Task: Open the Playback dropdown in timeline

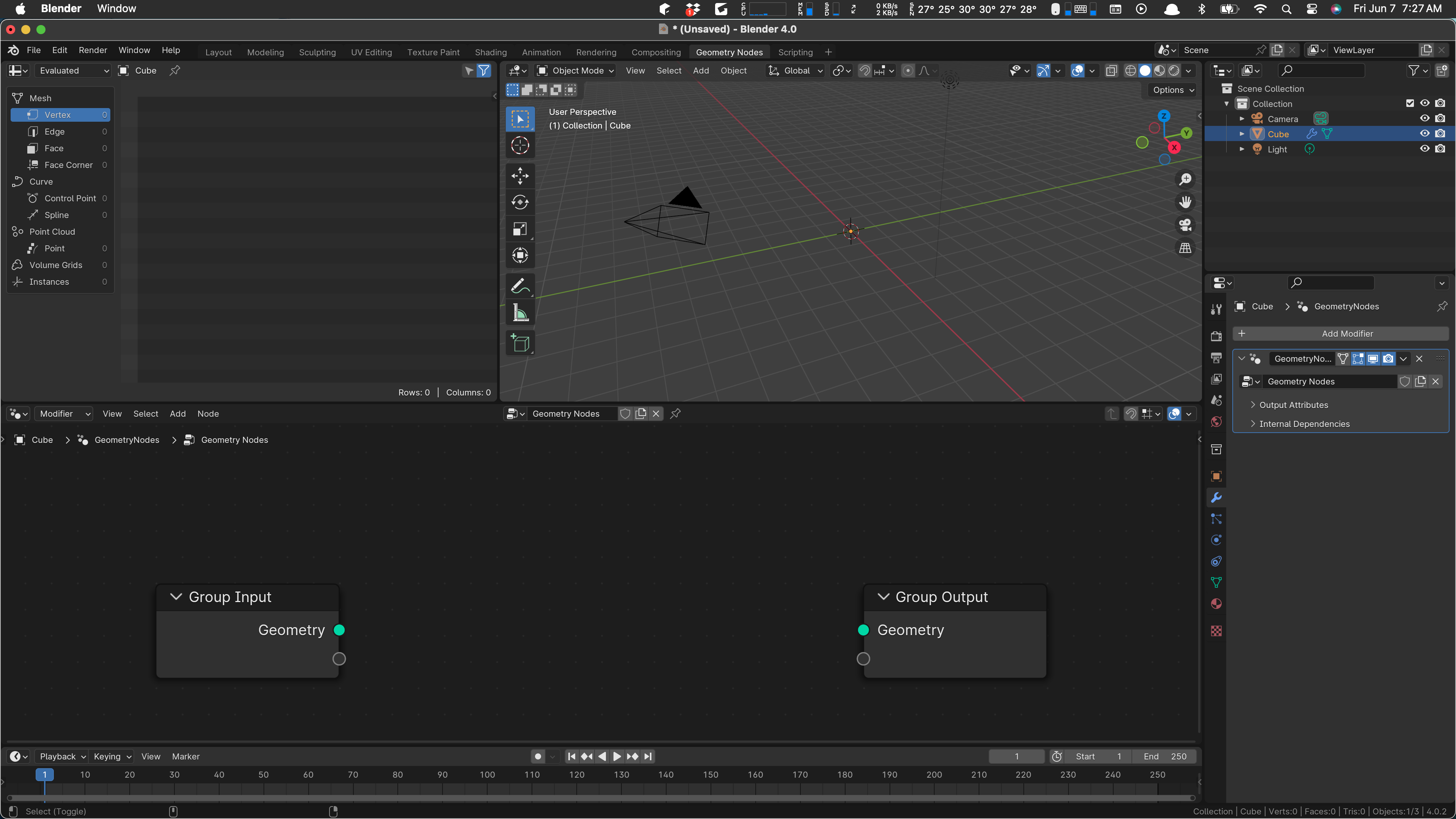Action: (x=61, y=756)
